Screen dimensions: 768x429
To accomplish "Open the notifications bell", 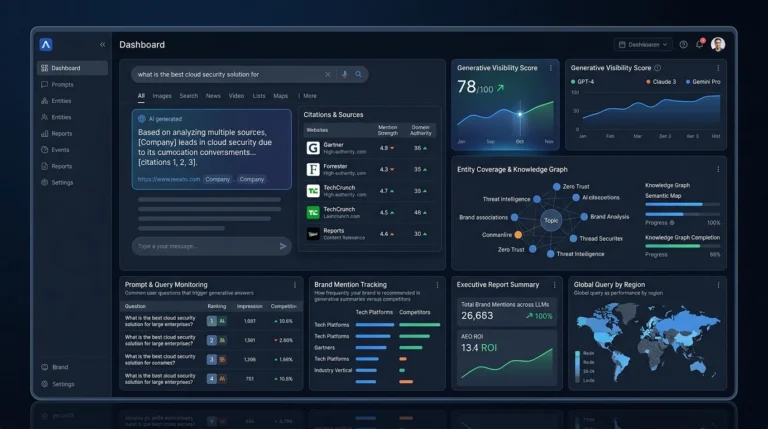I will 700,44.
